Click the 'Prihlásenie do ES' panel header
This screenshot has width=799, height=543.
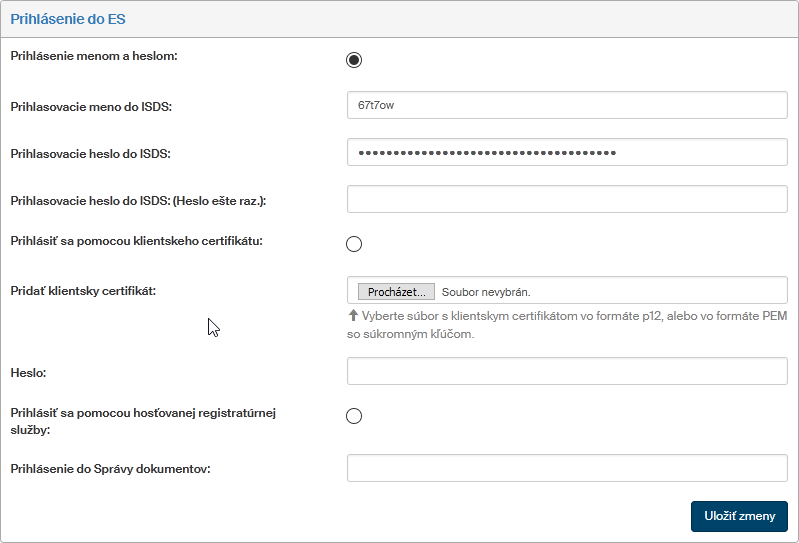pyautogui.click(x=68, y=19)
